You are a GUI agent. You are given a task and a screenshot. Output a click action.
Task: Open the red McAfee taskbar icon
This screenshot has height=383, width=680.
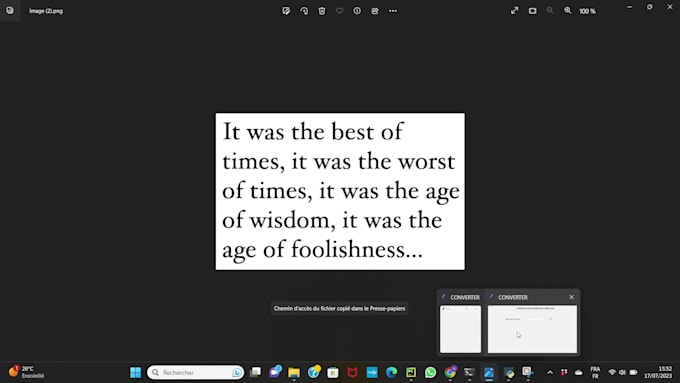point(353,372)
